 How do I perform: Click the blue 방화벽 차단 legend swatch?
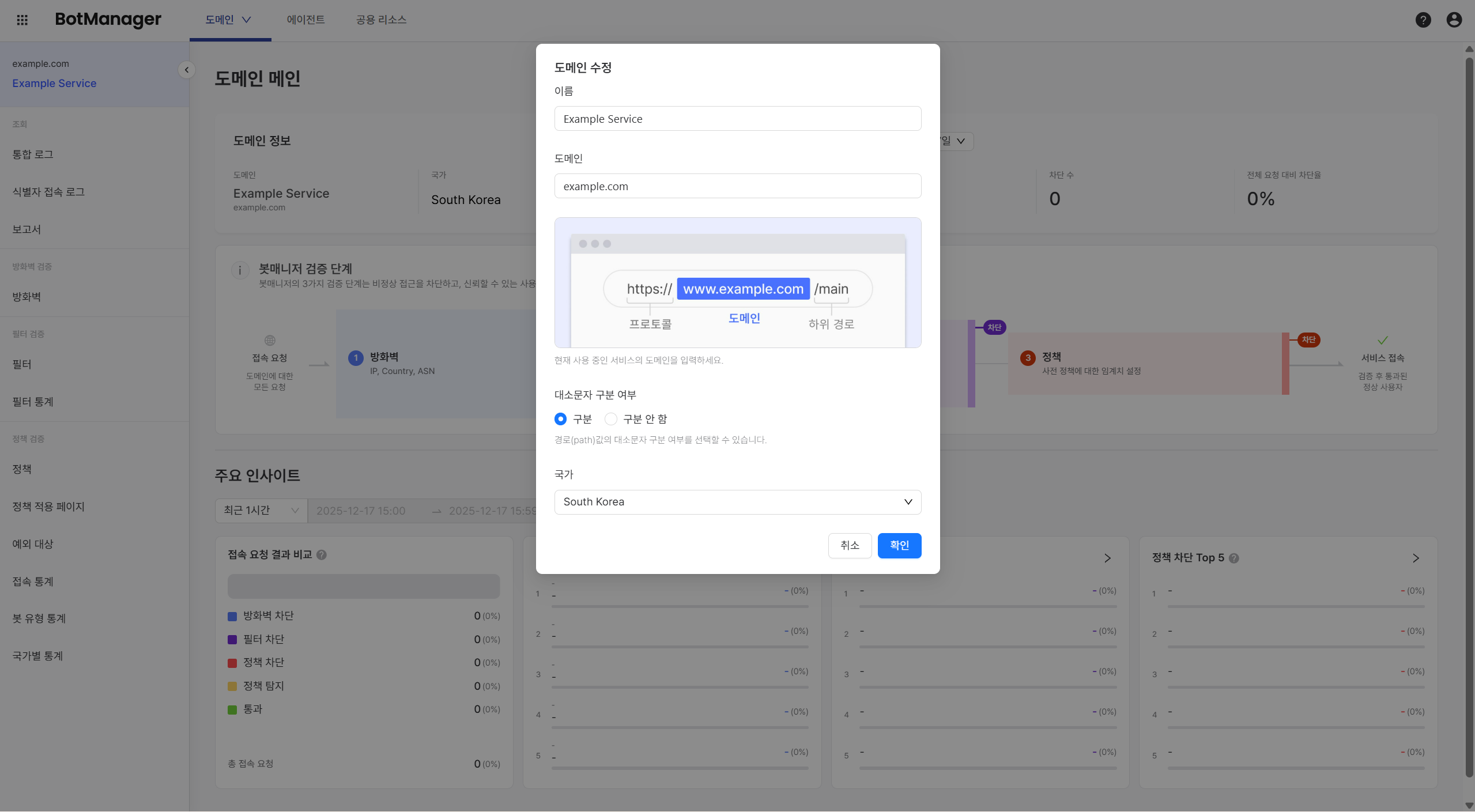tap(232, 617)
